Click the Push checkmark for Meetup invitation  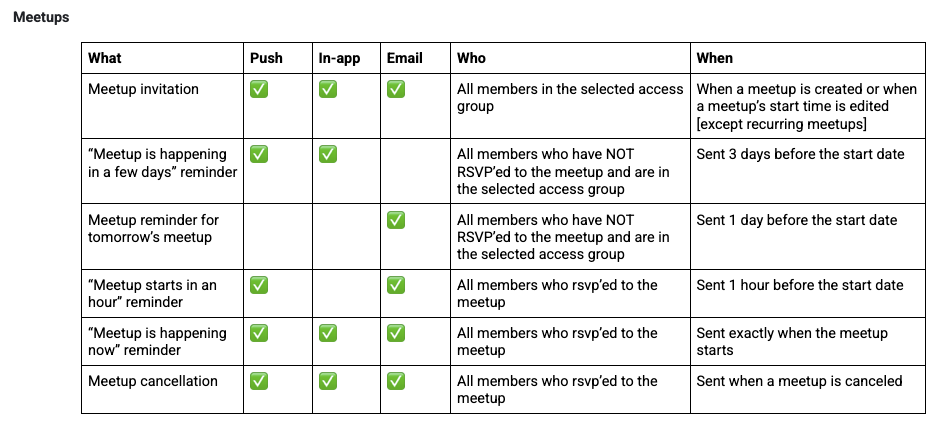pyautogui.click(x=259, y=89)
